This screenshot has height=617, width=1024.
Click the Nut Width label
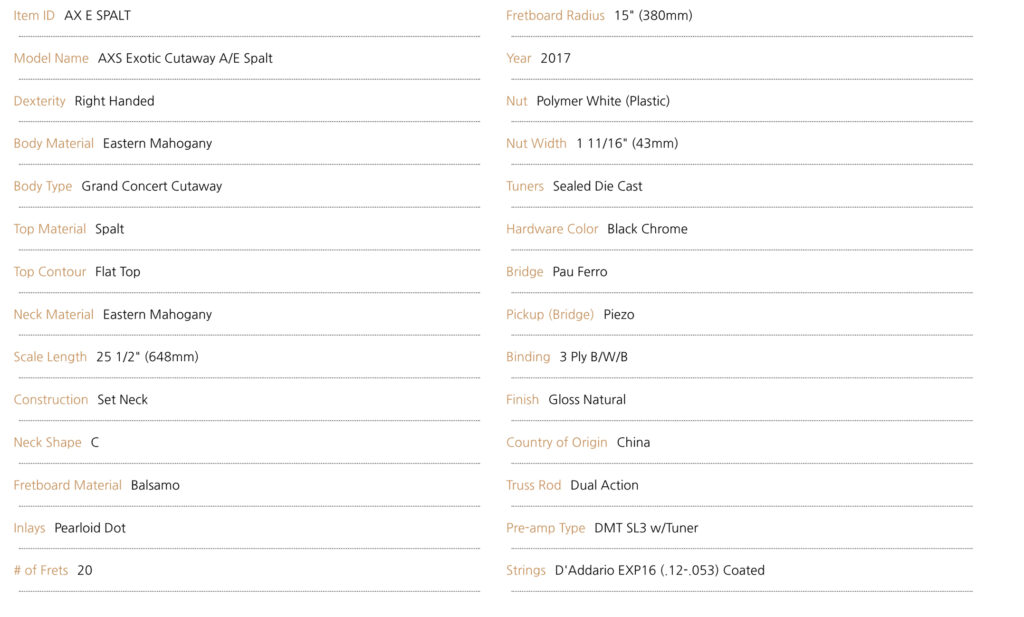click(x=536, y=144)
